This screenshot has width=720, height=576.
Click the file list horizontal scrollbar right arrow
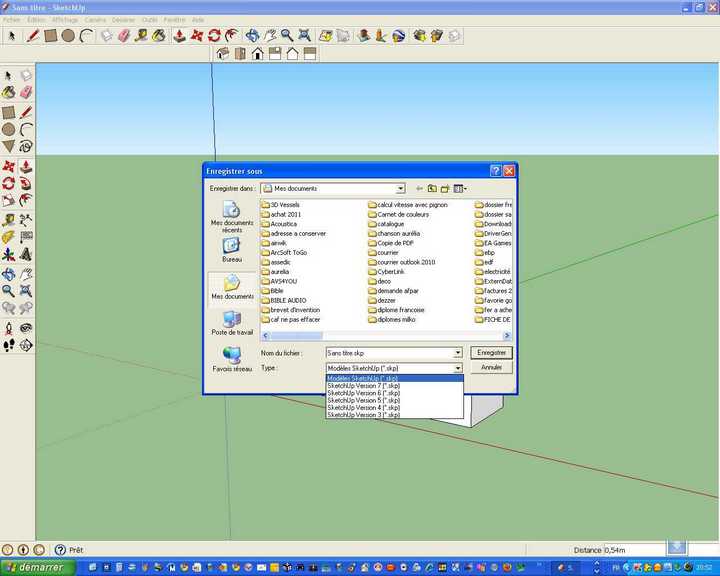coord(507,336)
